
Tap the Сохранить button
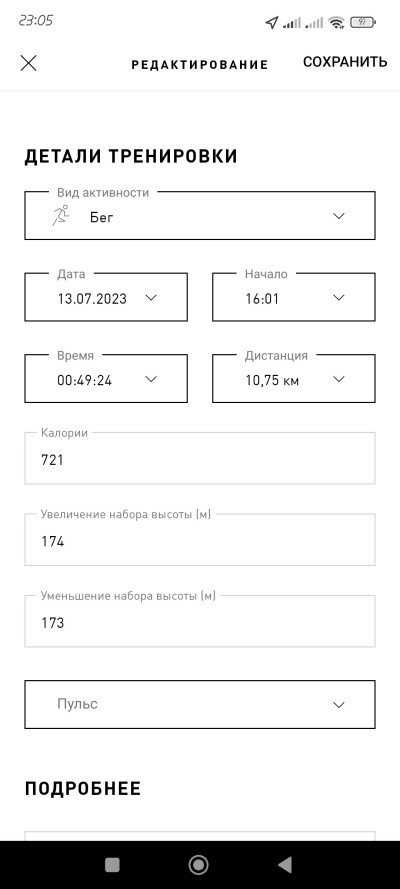(x=345, y=62)
